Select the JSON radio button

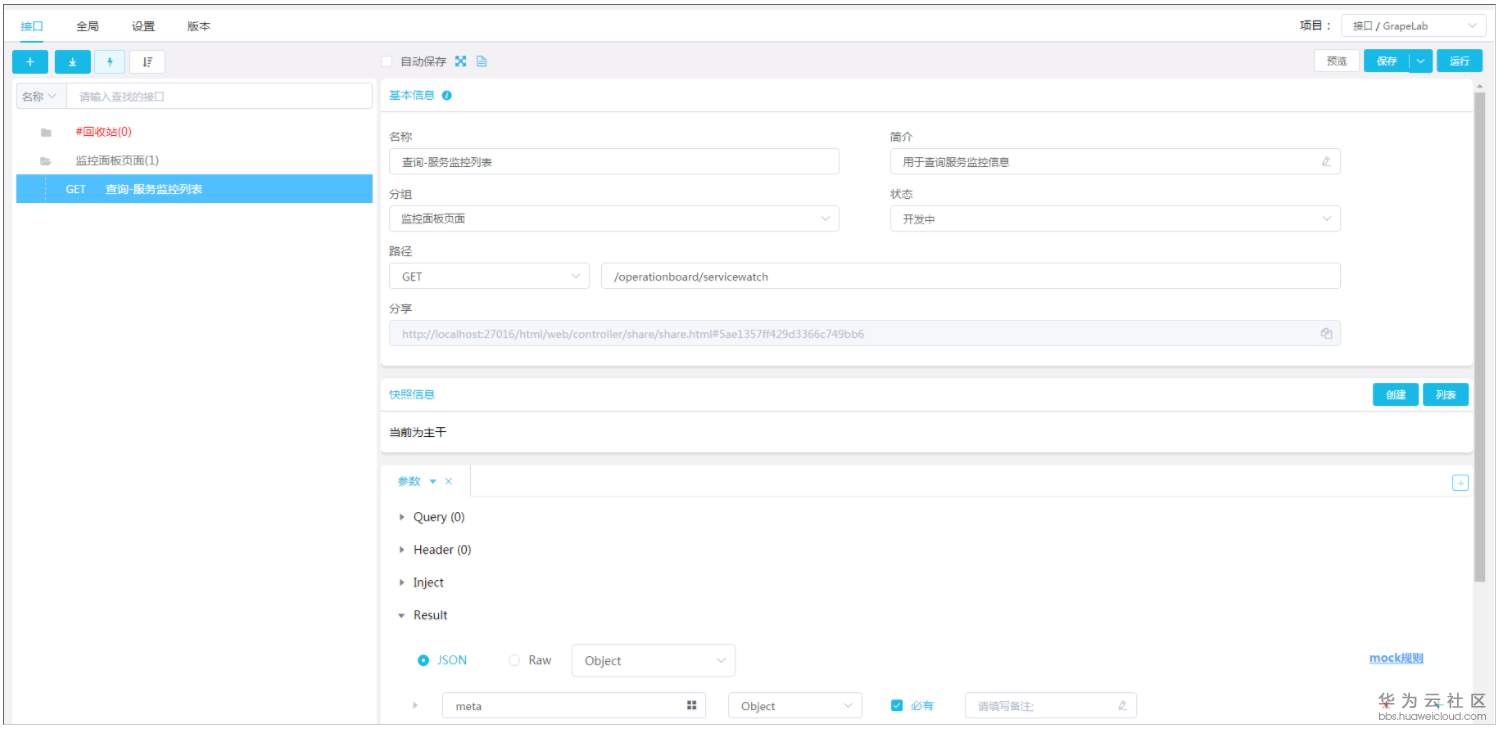coord(423,660)
